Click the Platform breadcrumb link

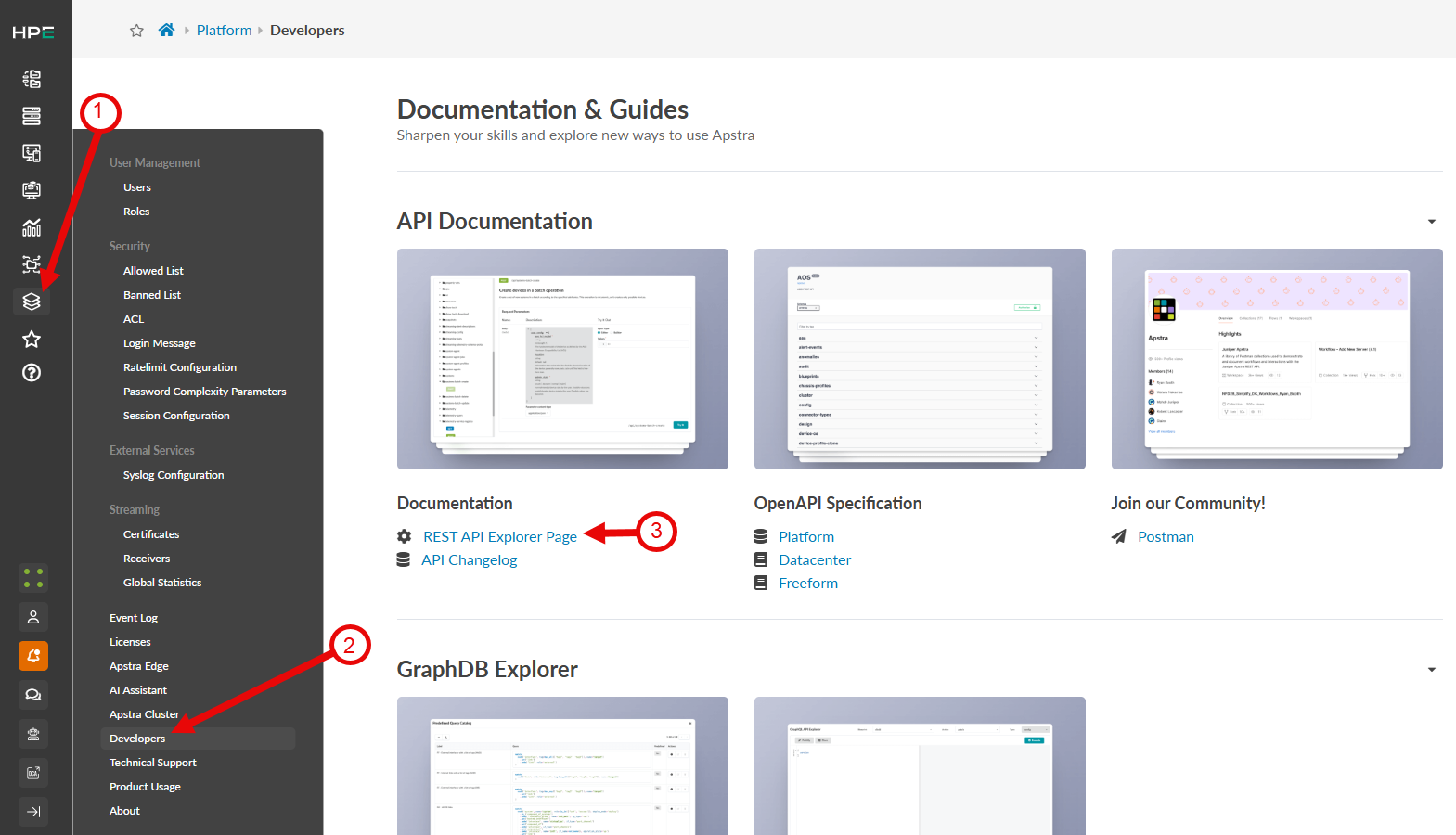tap(225, 30)
